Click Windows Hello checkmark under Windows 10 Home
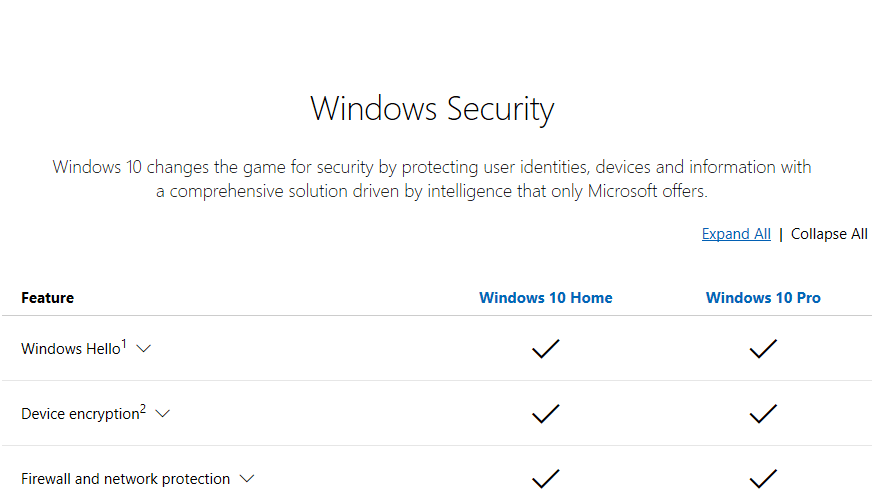Screen dimensions: 888x500 click(x=545, y=349)
